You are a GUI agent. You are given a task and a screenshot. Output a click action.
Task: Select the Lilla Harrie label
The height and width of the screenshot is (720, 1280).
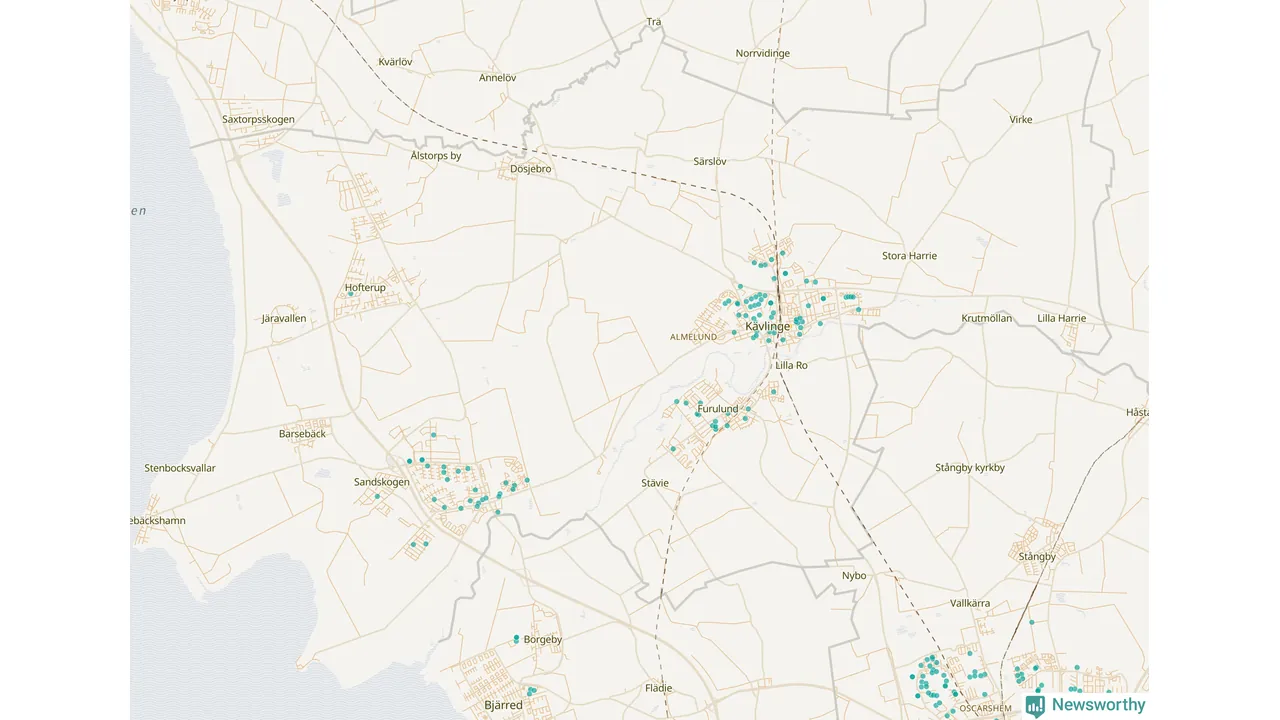click(1061, 319)
